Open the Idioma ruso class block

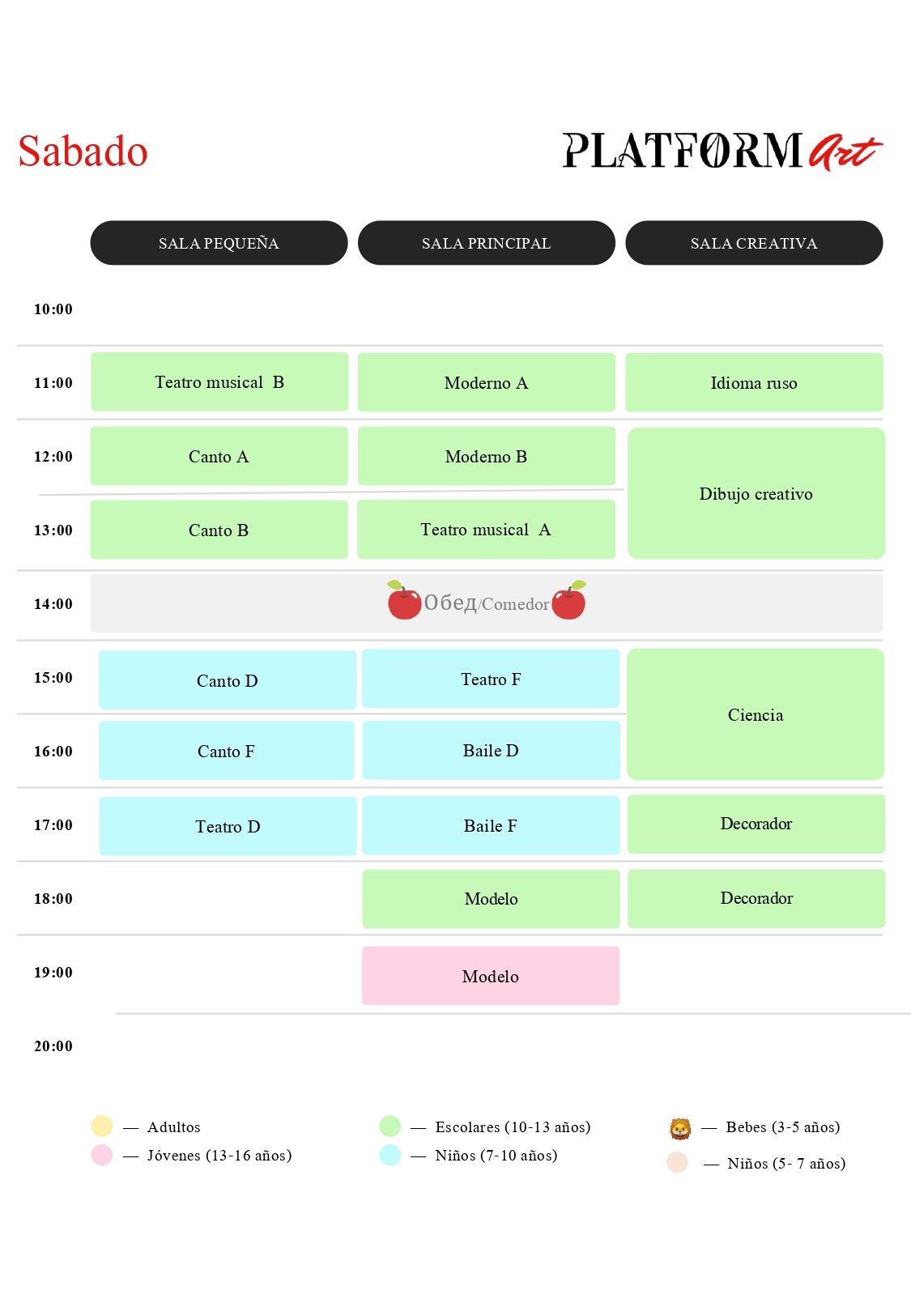pos(754,383)
